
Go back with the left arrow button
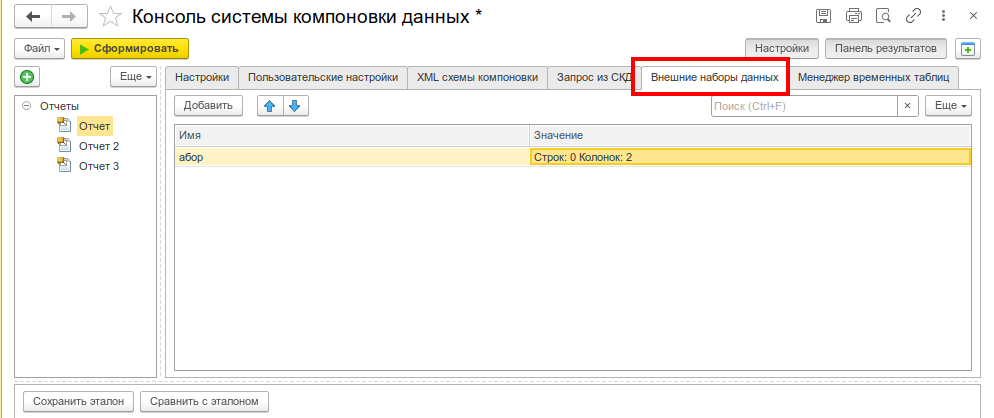point(33,16)
